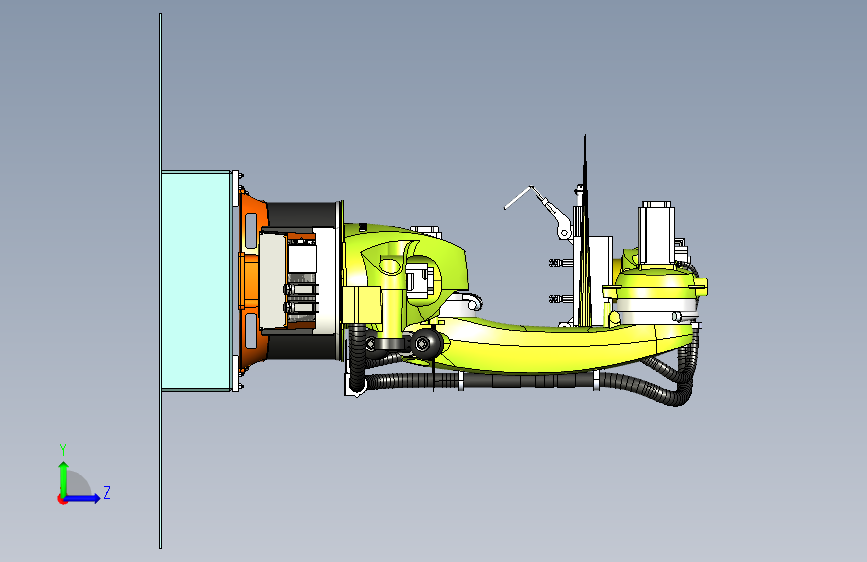
Task: Click the red X axis origin ball
Action: [62, 499]
